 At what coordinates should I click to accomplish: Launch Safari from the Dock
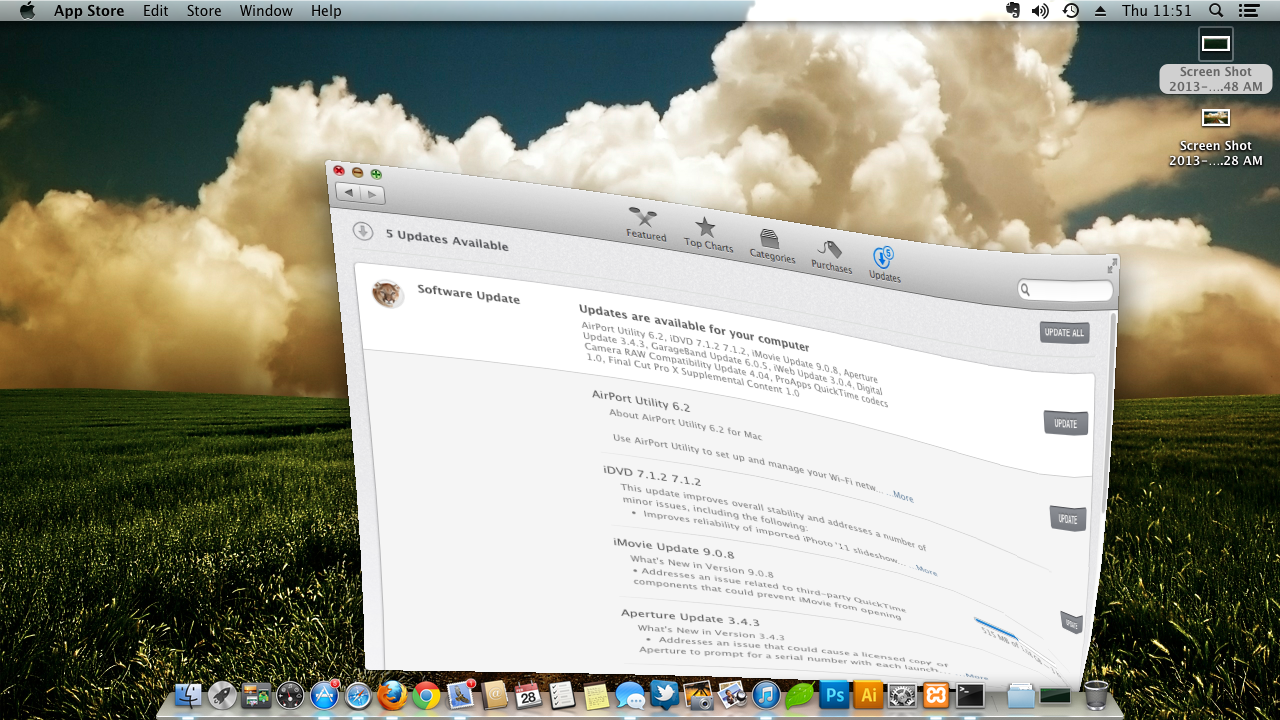pyautogui.click(x=359, y=695)
